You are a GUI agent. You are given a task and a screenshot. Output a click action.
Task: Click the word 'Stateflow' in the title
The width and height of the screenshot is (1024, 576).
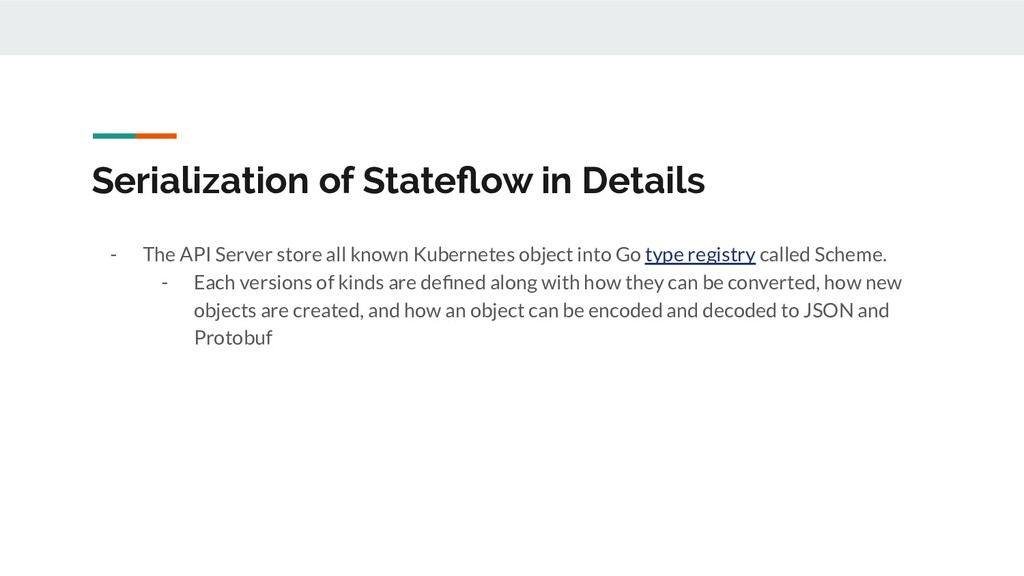coord(447,180)
